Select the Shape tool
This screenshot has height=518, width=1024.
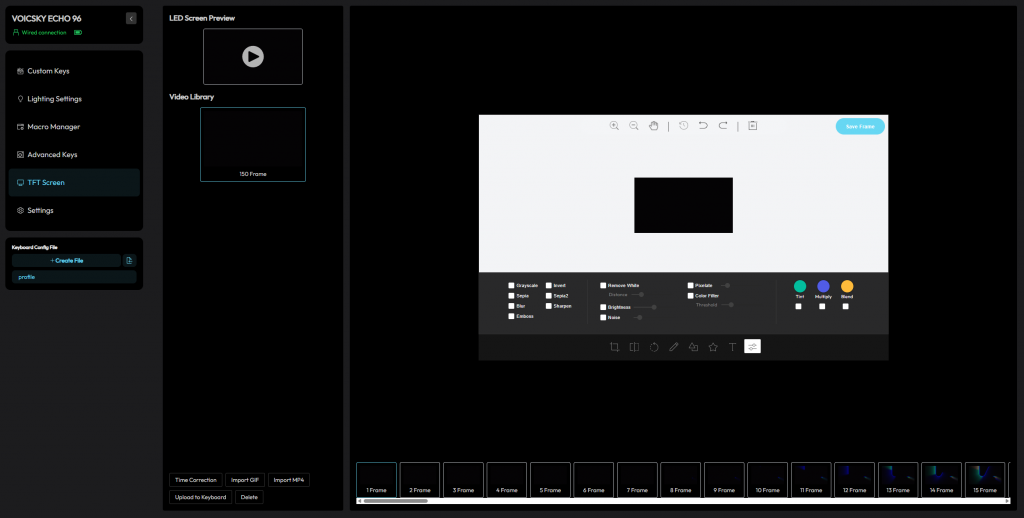693,347
